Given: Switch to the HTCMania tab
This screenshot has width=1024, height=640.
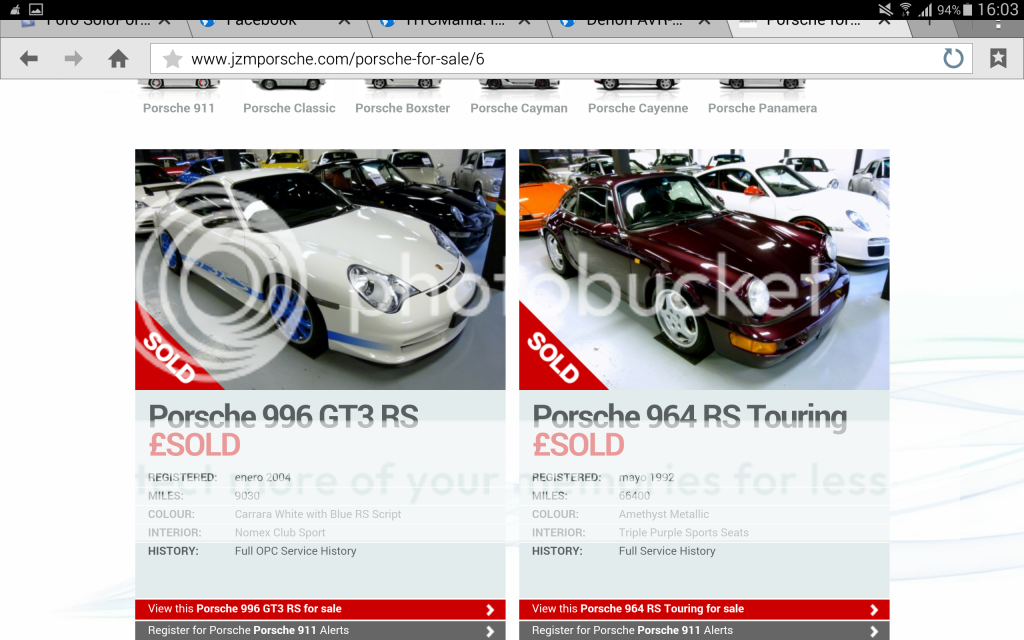Looking at the screenshot, I should pyautogui.click(x=442, y=20).
